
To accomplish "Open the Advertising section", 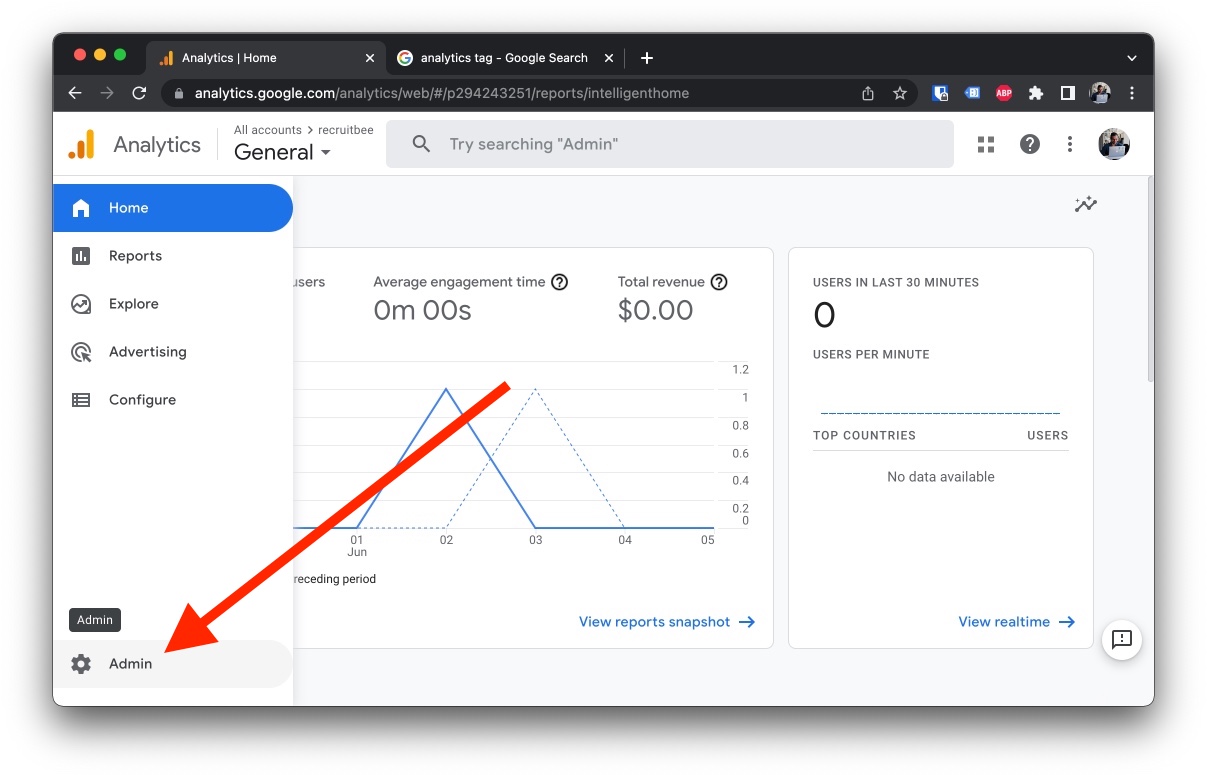I will coord(147,352).
